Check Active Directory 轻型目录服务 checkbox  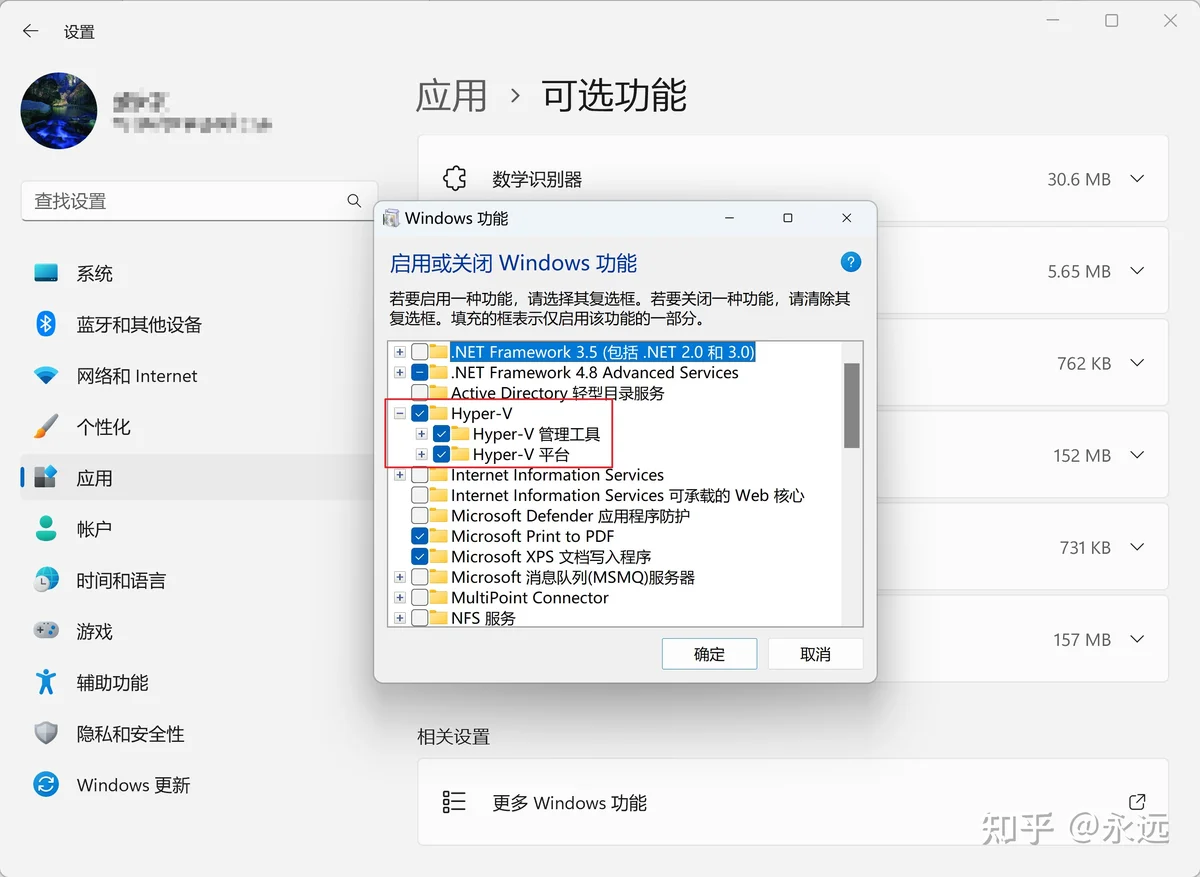(420, 393)
